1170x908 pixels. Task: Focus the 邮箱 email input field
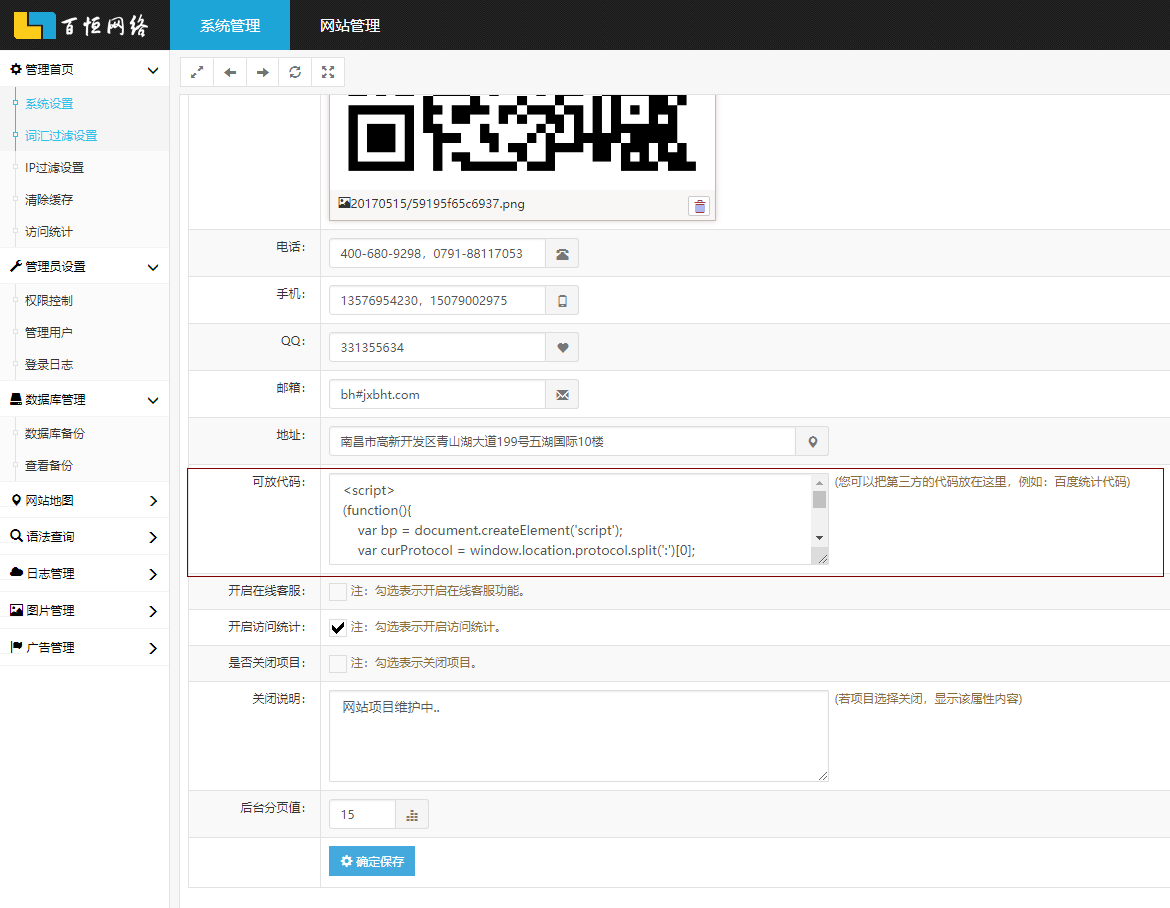coord(437,395)
